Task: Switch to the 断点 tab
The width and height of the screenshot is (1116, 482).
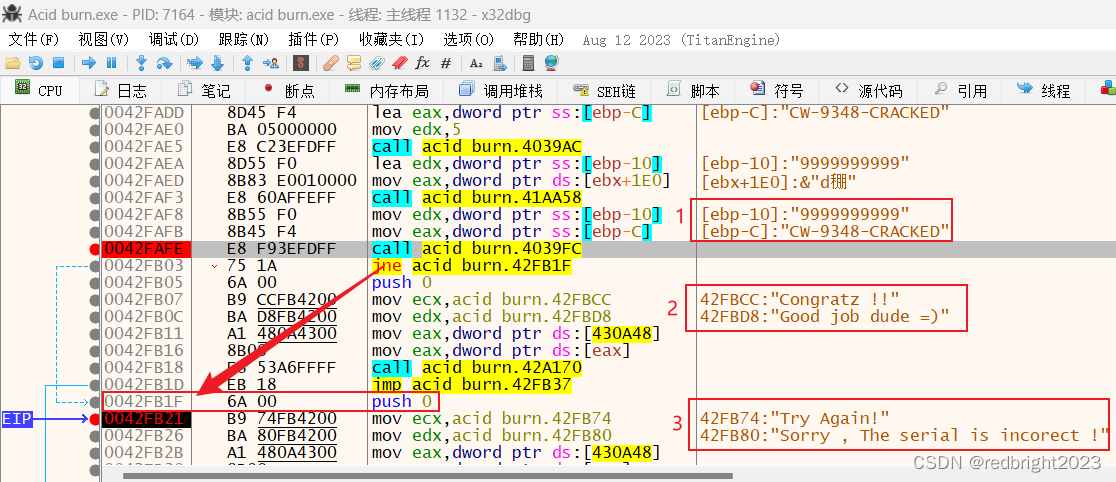Action: (x=289, y=90)
